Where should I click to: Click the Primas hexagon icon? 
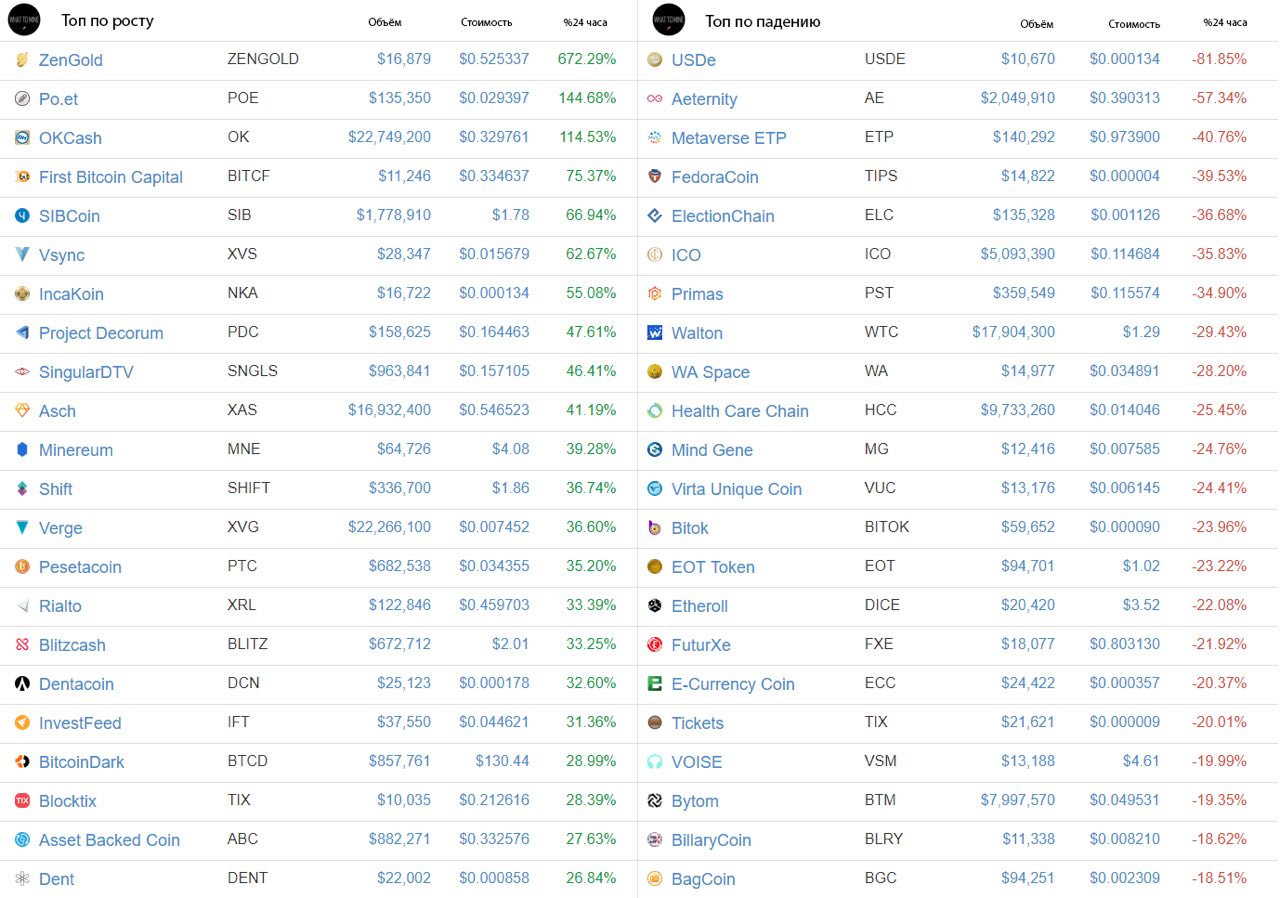(x=655, y=294)
